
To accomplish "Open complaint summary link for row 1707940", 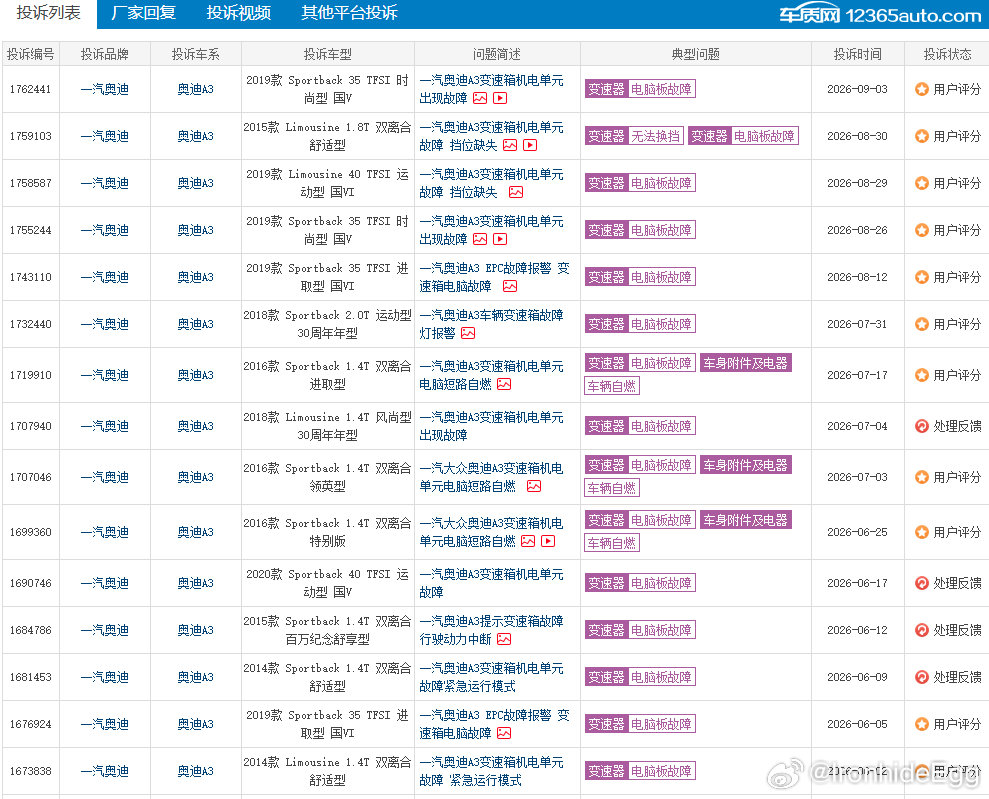I will pos(491,426).
